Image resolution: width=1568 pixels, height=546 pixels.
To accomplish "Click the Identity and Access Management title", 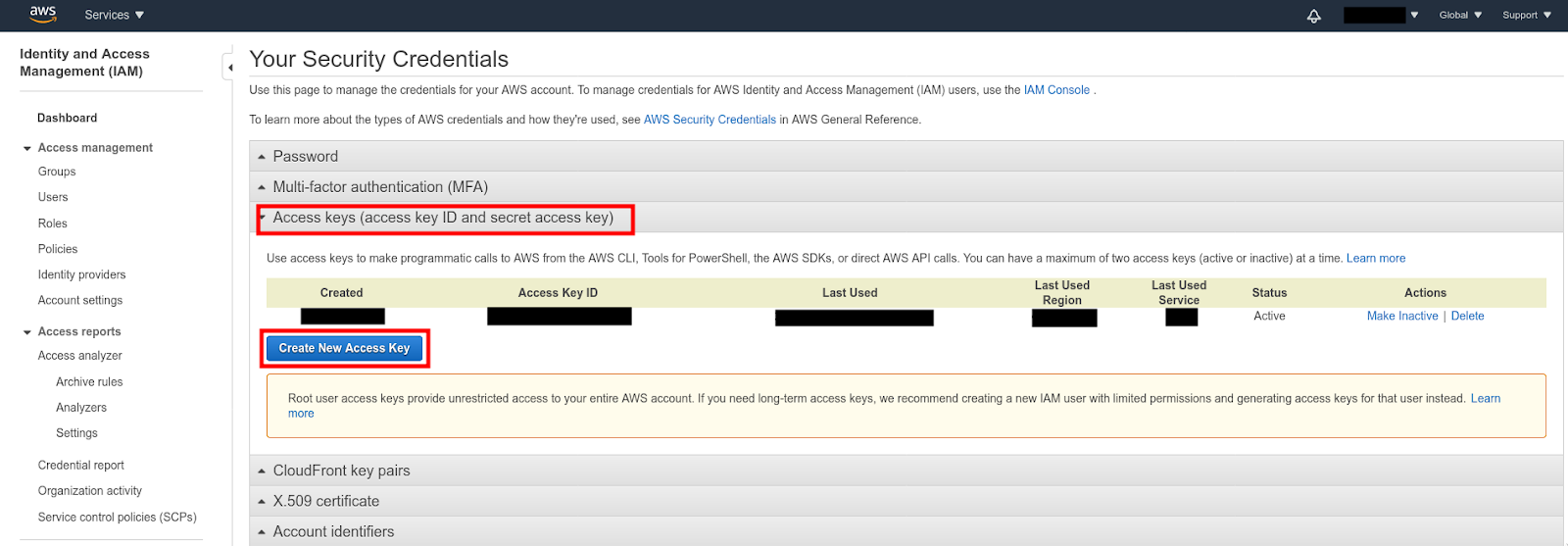I will pyautogui.click(x=84, y=63).
